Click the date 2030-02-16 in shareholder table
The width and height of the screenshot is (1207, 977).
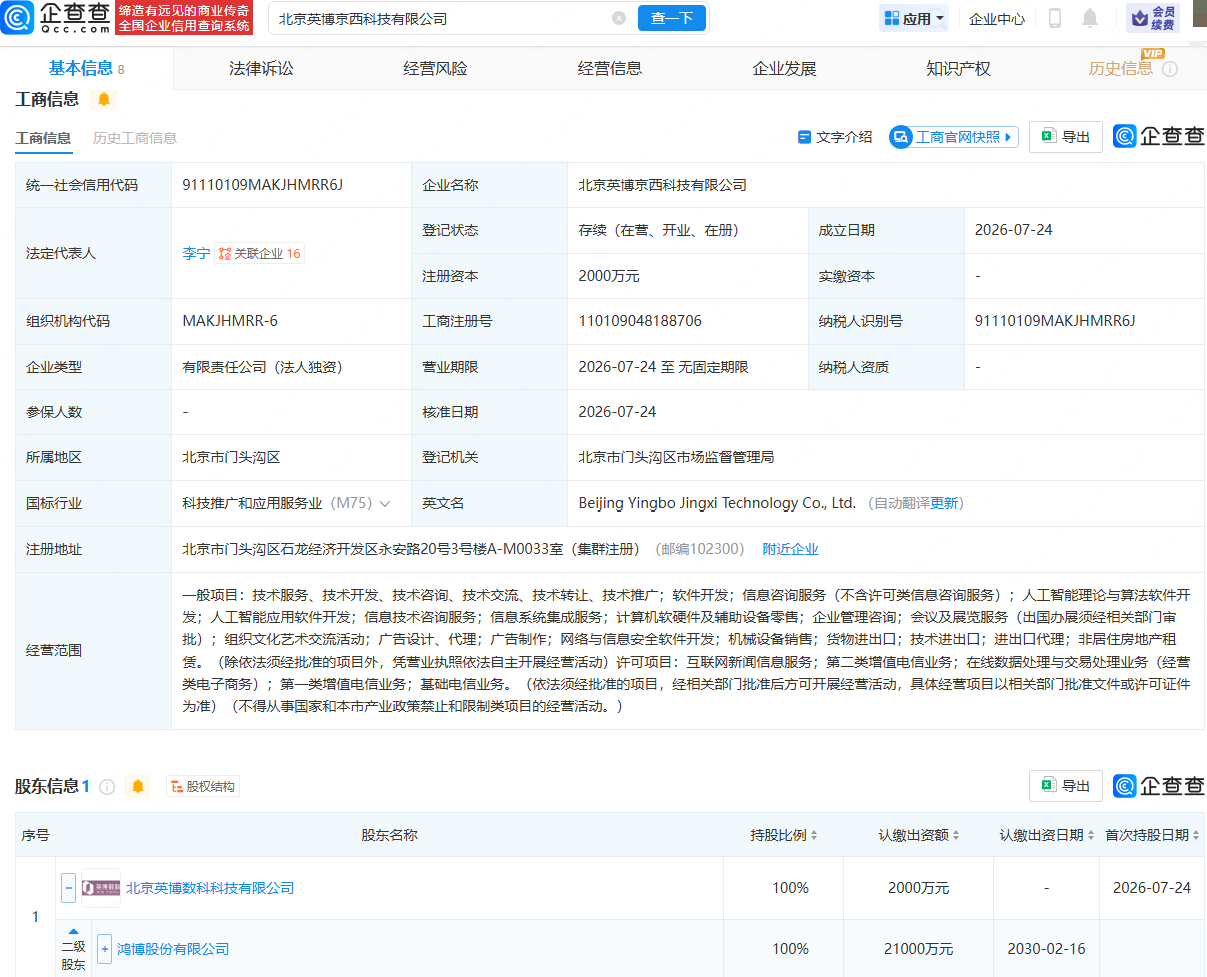(x=1046, y=949)
